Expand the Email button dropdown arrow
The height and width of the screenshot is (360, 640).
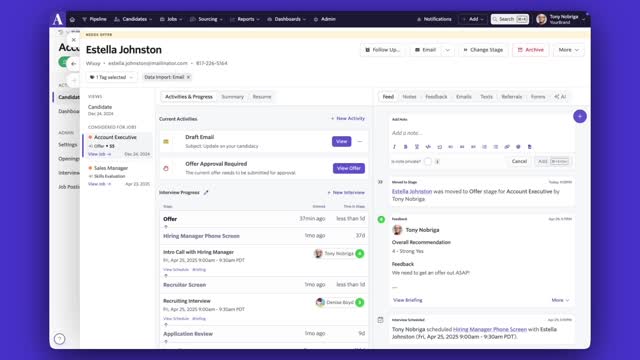click(x=447, y=50)
